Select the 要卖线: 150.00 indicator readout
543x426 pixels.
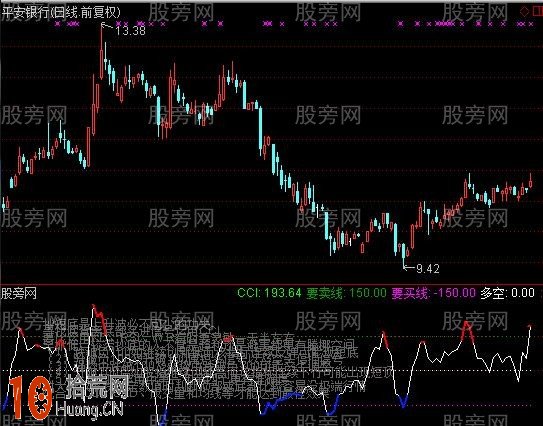click(346, 293)
